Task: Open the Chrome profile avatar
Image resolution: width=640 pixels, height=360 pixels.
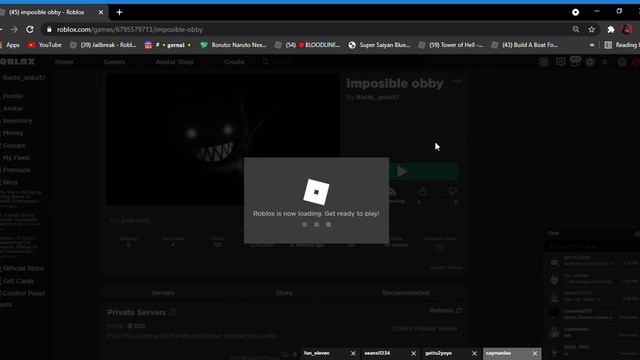Action: point(627,29)
